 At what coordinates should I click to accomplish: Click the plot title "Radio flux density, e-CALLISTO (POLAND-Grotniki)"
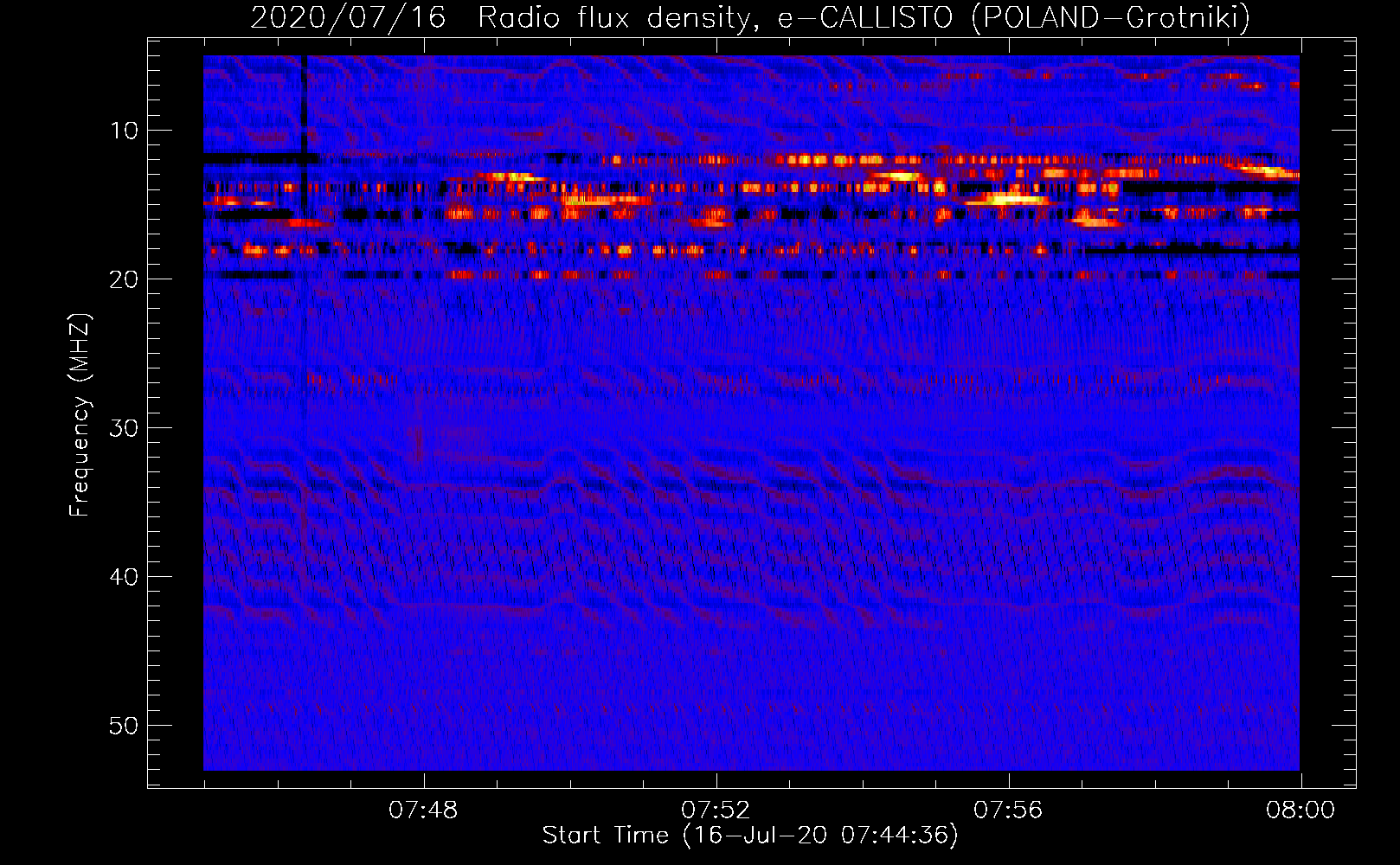(x=864, y=17)
